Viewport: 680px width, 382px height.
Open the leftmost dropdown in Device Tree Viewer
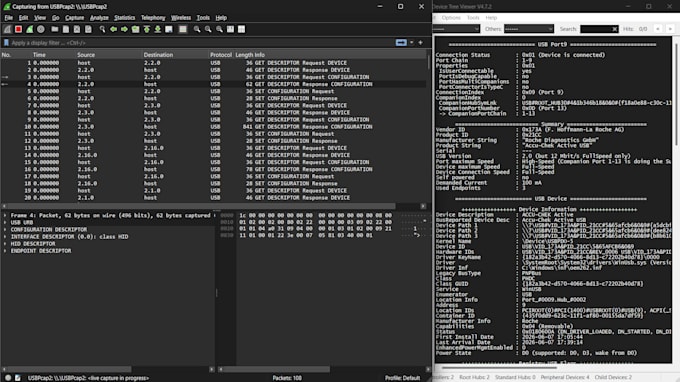456,29
